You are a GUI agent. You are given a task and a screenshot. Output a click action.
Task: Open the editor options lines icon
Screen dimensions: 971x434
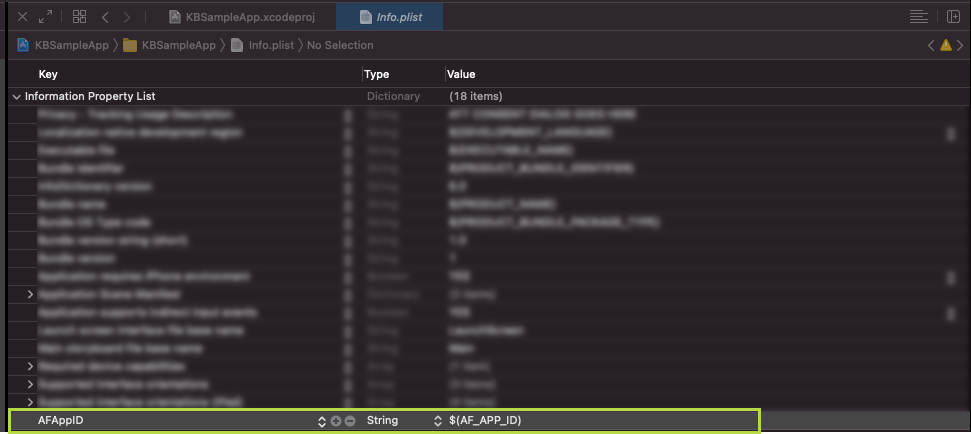point(918,17)
